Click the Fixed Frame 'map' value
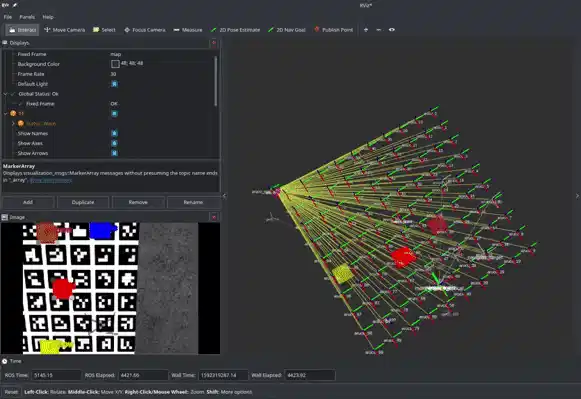 (x=116, y=54)
